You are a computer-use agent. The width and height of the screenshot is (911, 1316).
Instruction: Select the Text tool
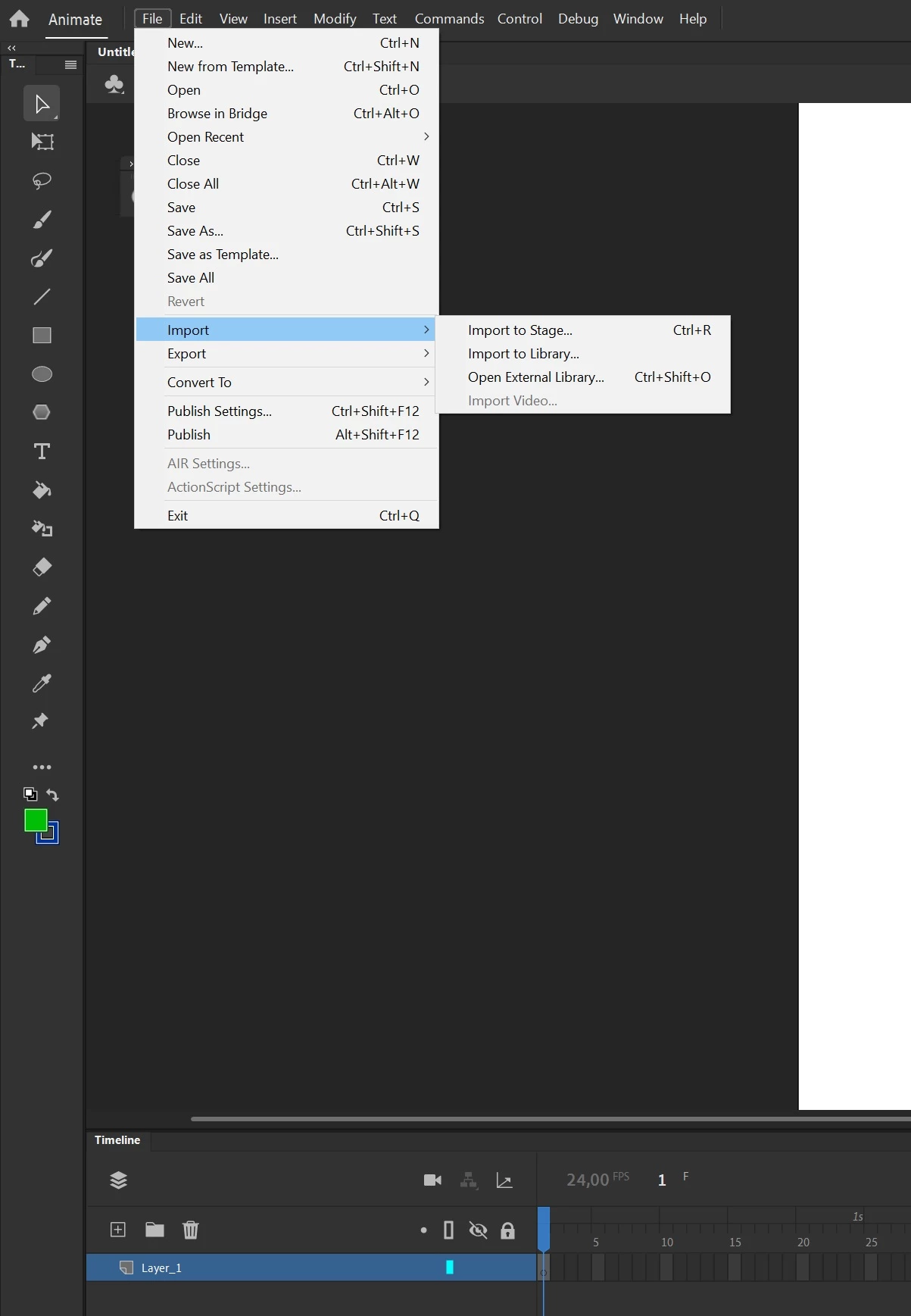42,452
